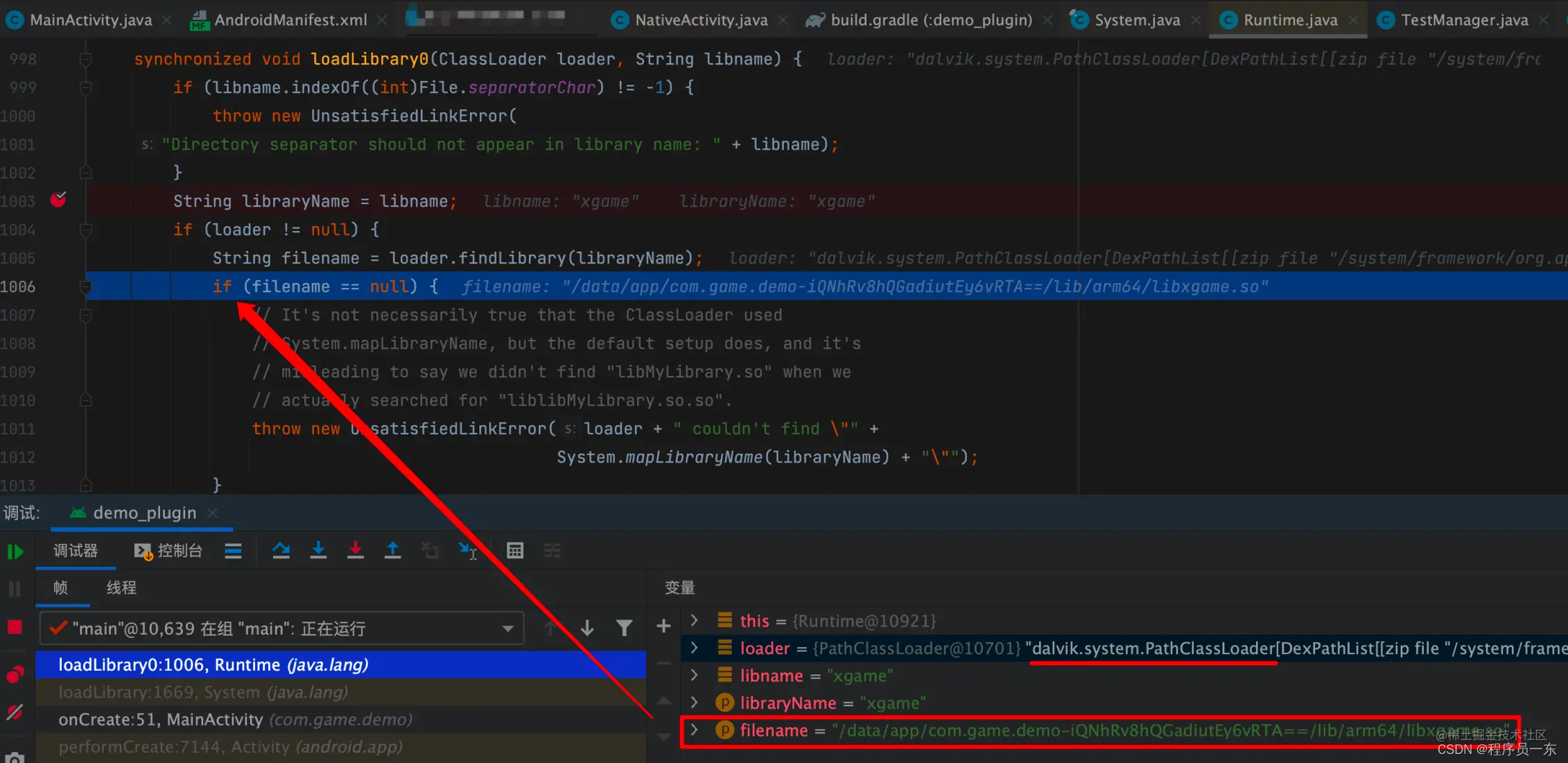The width and height of the screenshot is (1568, 763).
Task: Click the blue Step Into icon
Action: (x=318, y=551)
